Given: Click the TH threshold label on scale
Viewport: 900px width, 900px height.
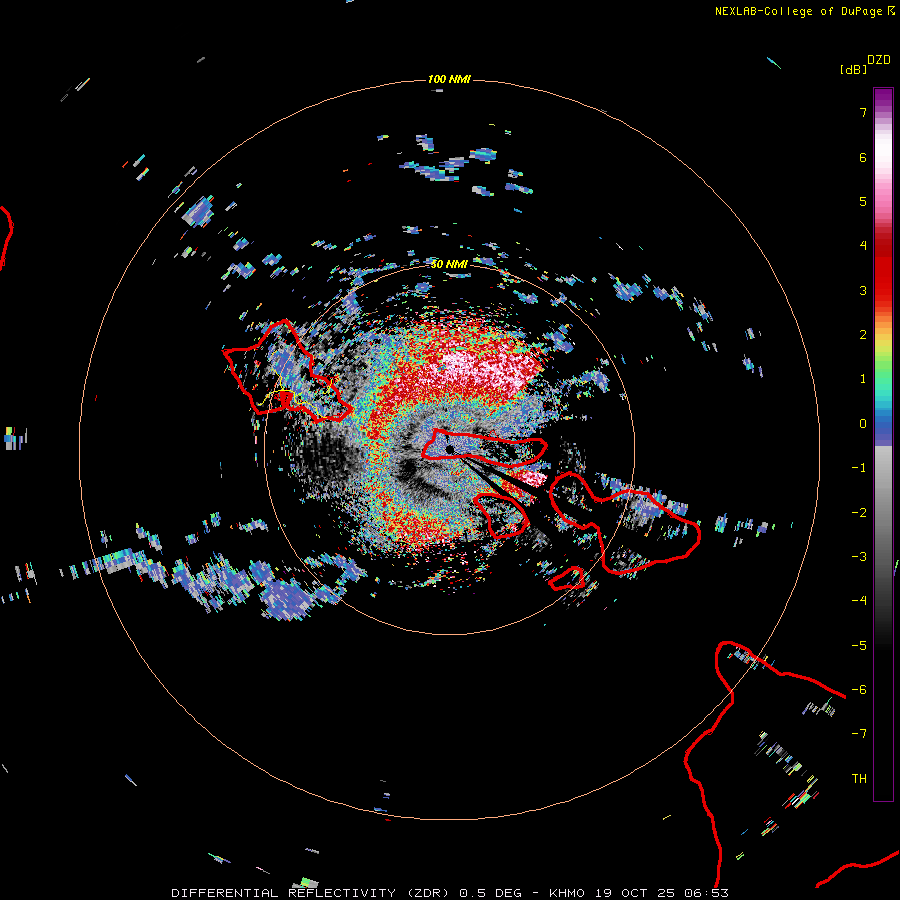Looking at the screenshot, I should [859, 779].
